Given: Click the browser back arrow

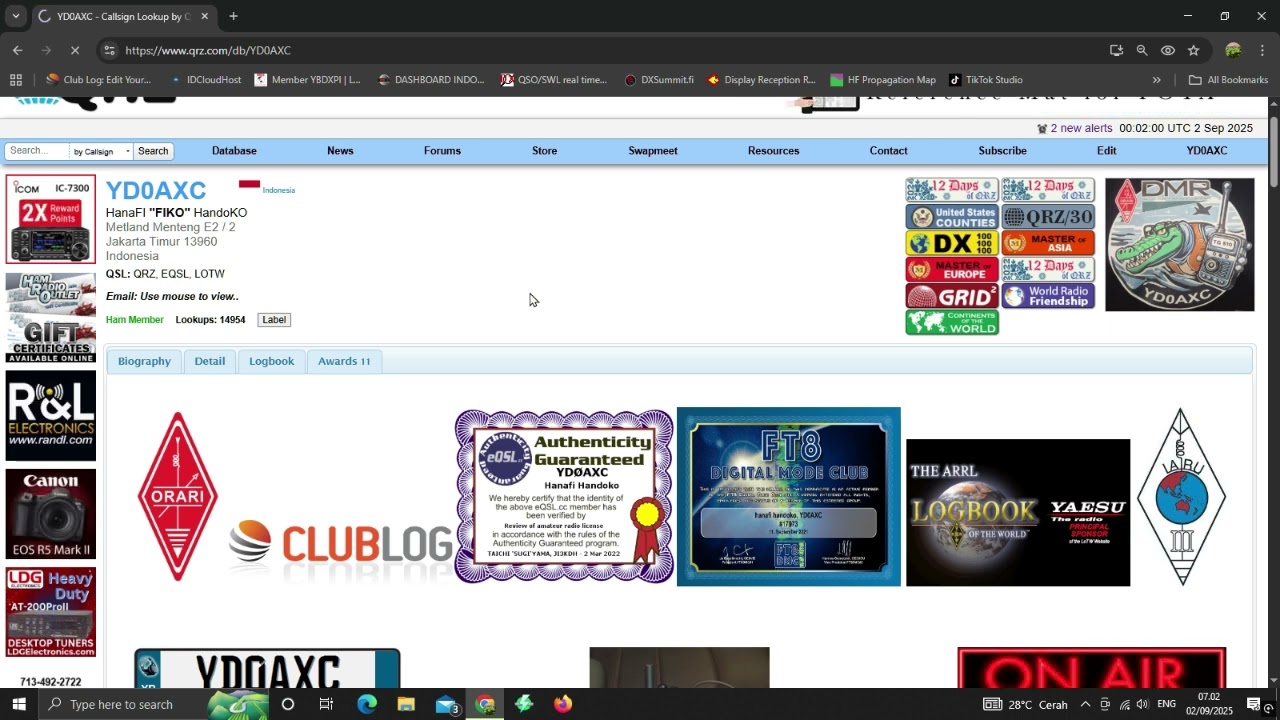Looking at the screenshot, I should pos(18,50).
